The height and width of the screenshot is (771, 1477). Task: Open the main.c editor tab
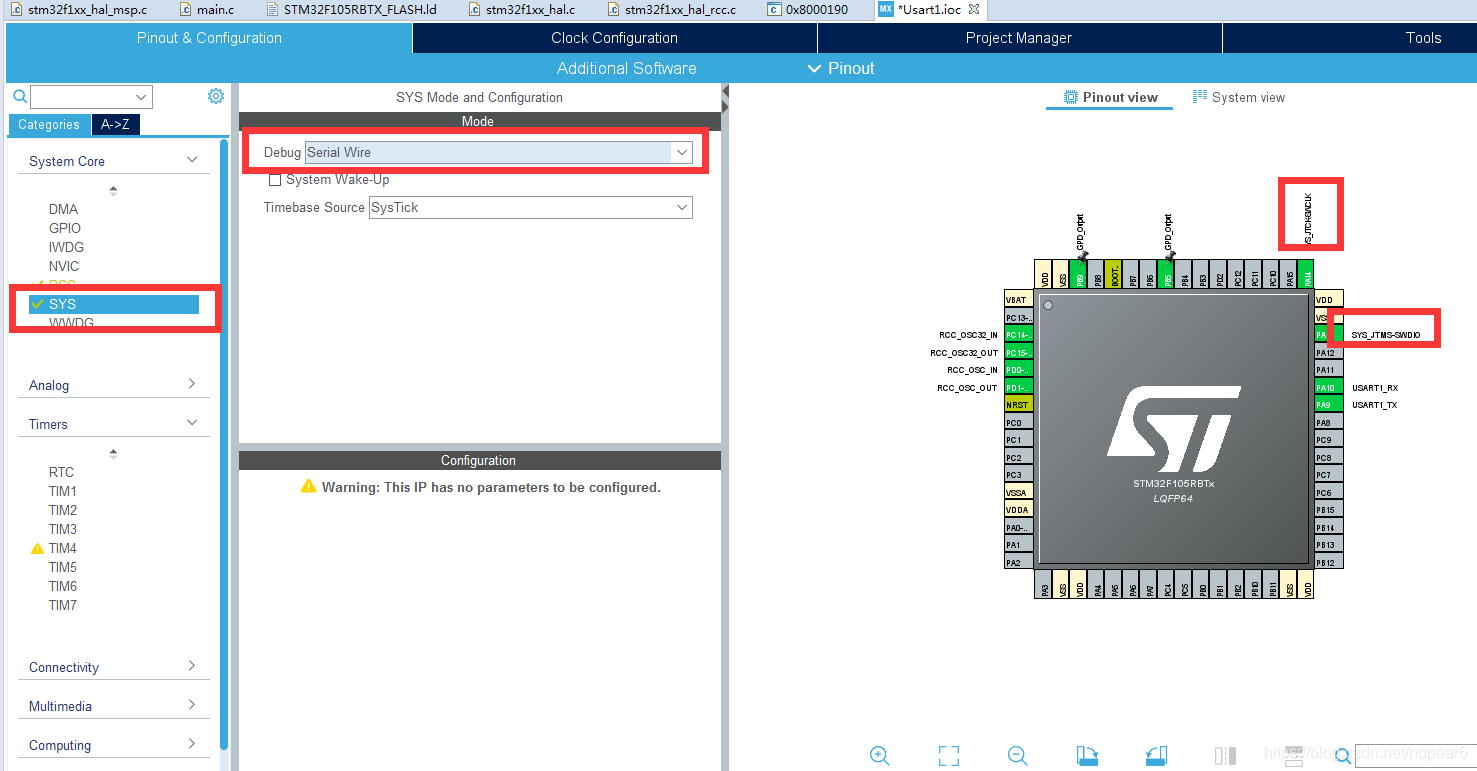[x=208, y=10]
